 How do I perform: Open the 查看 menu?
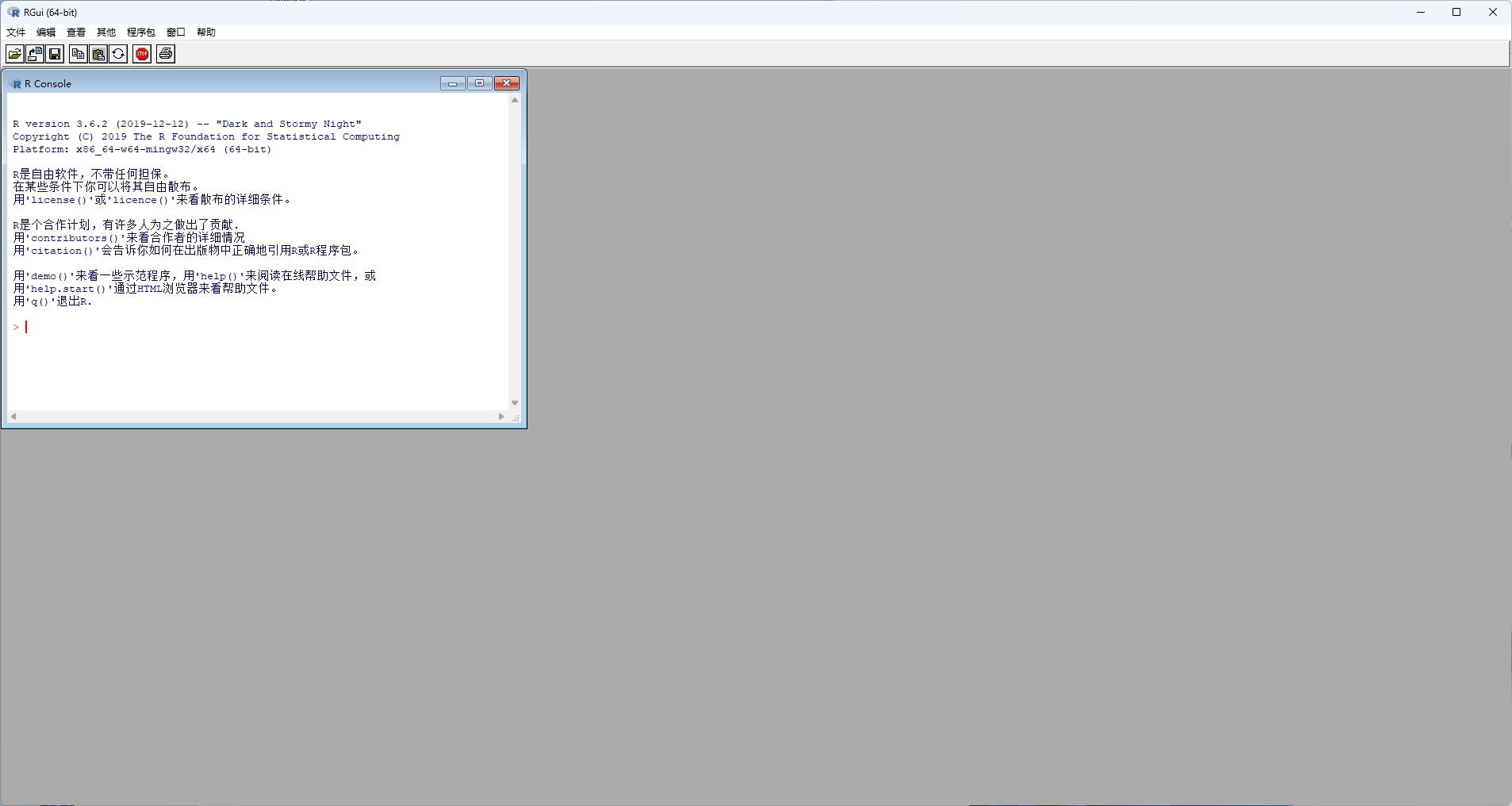[76, 33]
